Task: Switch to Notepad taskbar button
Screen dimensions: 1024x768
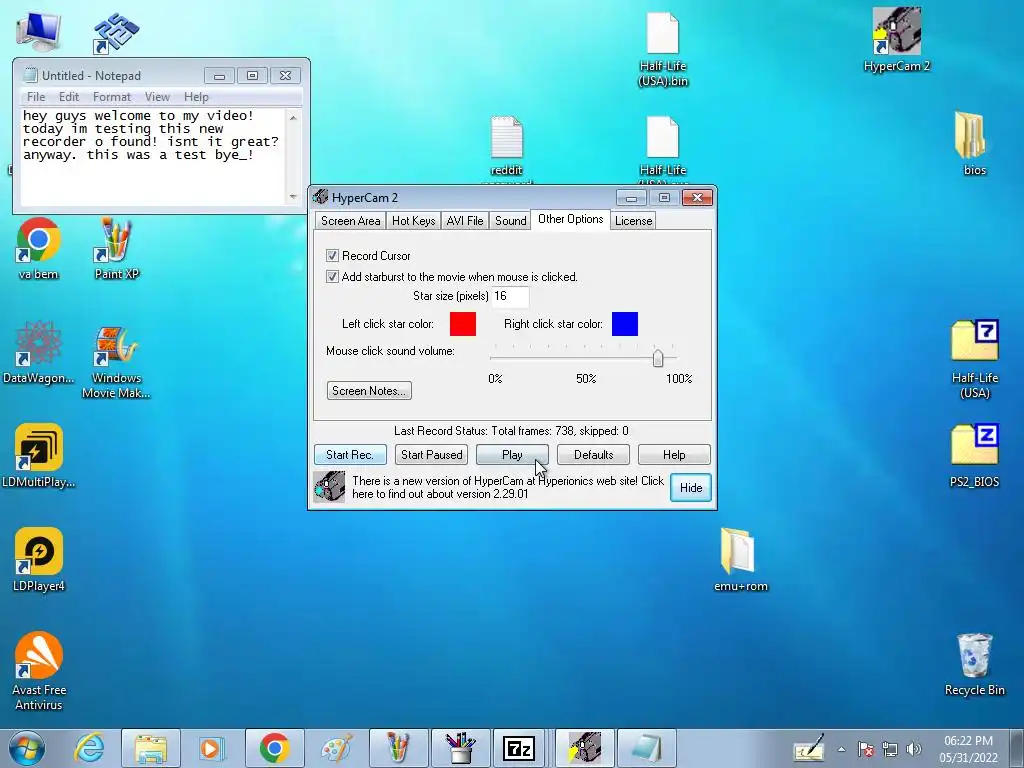Action: pyautogui.click(x=647, y=748)
